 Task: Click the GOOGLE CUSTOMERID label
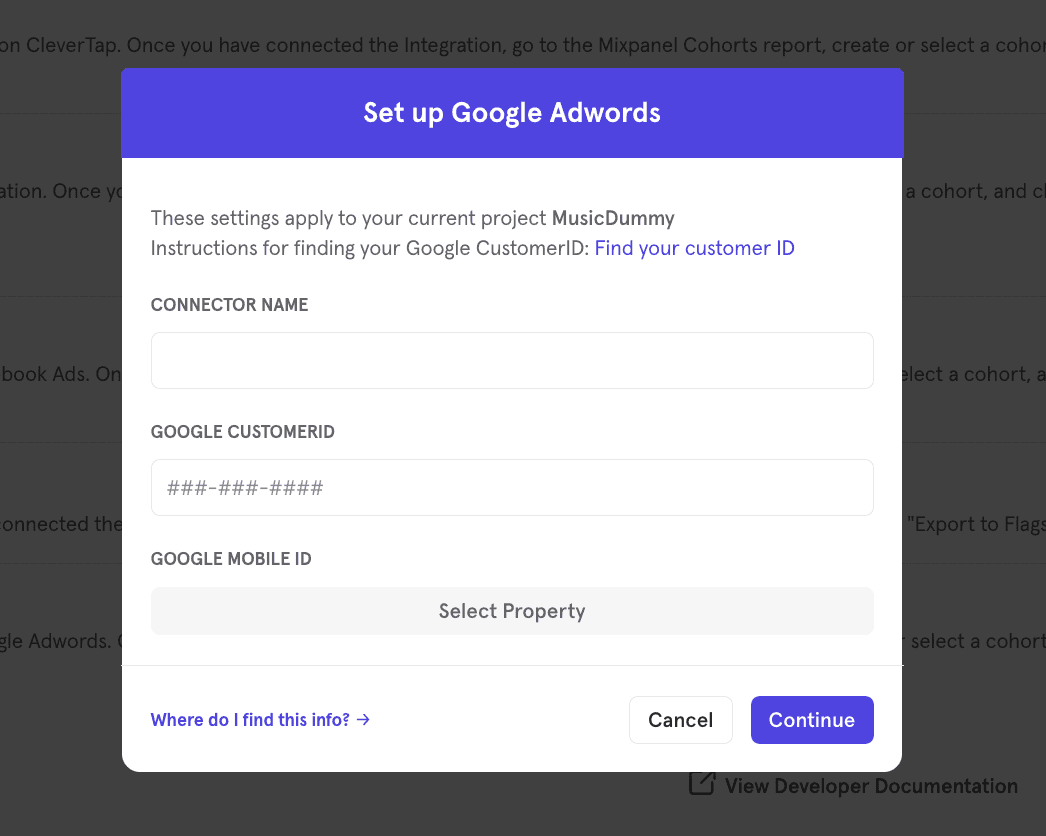pos(243,431)
